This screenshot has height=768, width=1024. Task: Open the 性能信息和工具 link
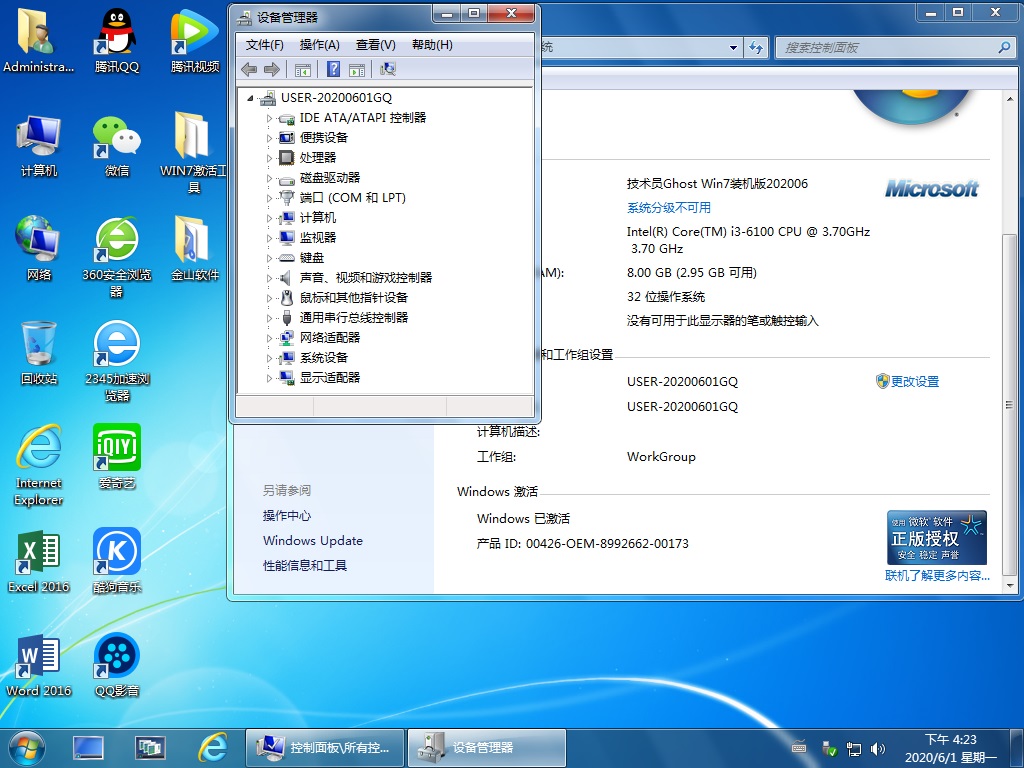click(305, 566)
